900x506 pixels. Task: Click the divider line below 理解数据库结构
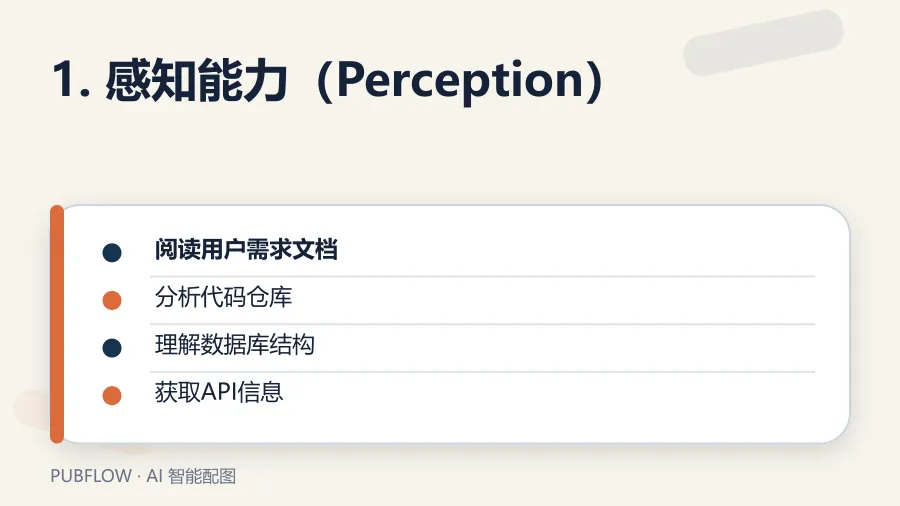click(483, 372)
